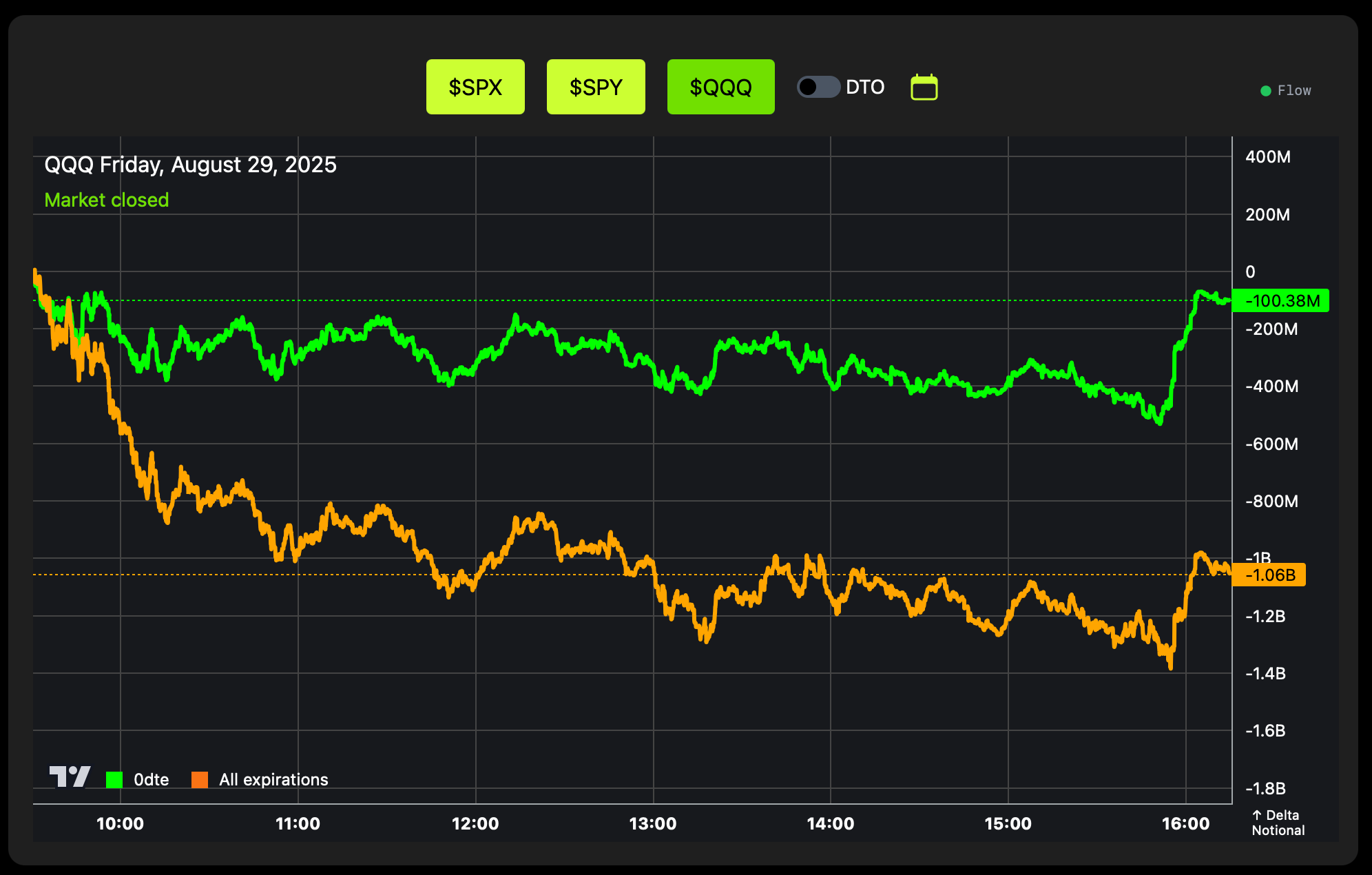The image size is (1372, 875).
Task: Click the 200M y-axis value
Action: click(x=1268, y=214)
